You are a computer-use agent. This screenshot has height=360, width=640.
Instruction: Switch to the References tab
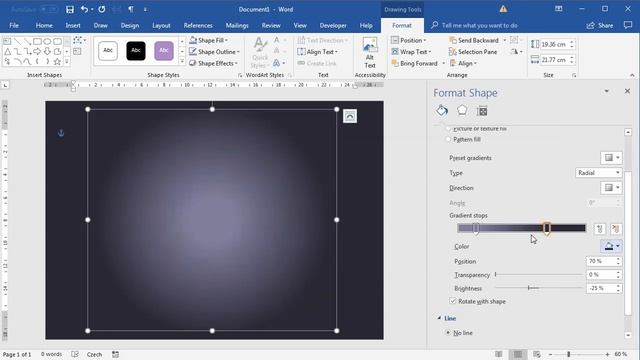pyautogui.click(x=198, y=25)
